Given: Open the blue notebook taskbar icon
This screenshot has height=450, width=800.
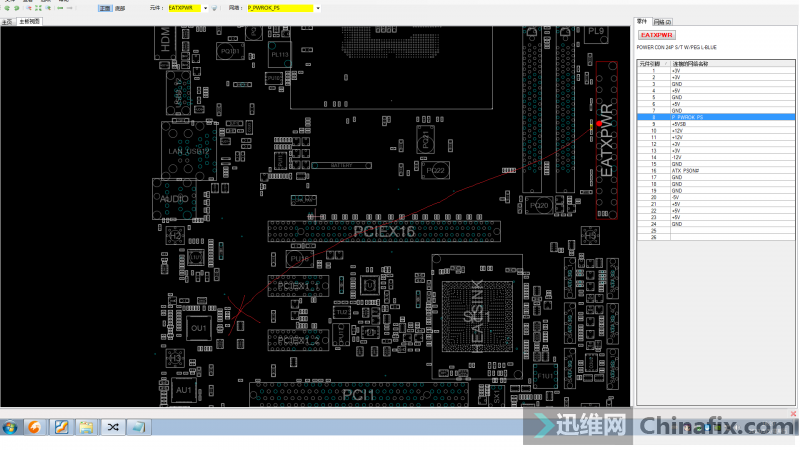Looking at the screenshot, I should (x=138, y=427).
